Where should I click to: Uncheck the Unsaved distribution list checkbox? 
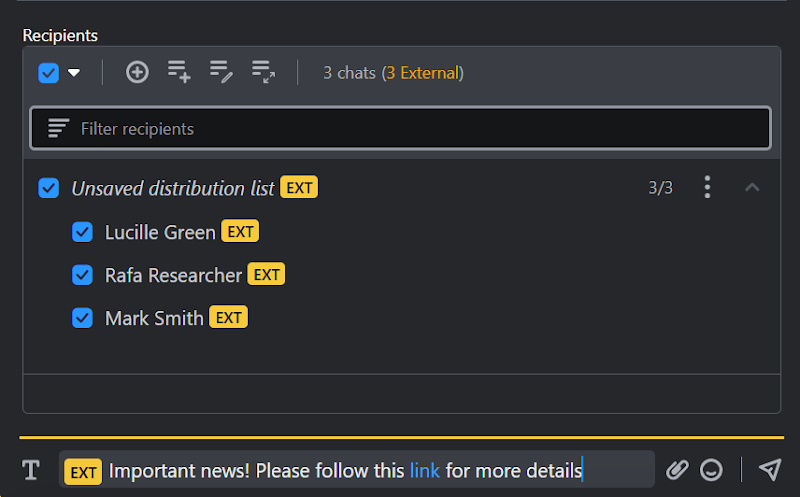48,188
